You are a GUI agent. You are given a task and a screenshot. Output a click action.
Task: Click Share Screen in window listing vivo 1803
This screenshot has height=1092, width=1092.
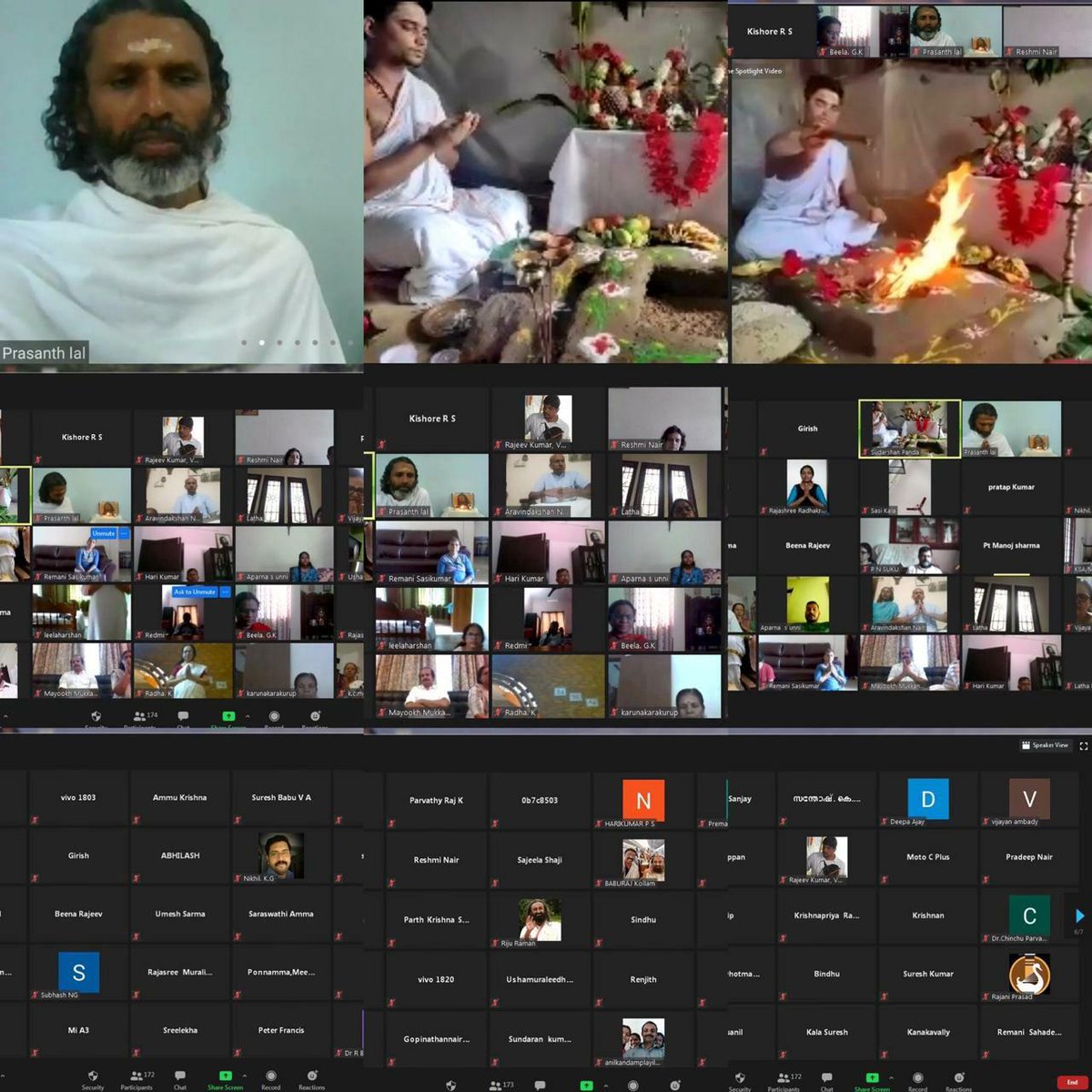[x=225, y=1079]
